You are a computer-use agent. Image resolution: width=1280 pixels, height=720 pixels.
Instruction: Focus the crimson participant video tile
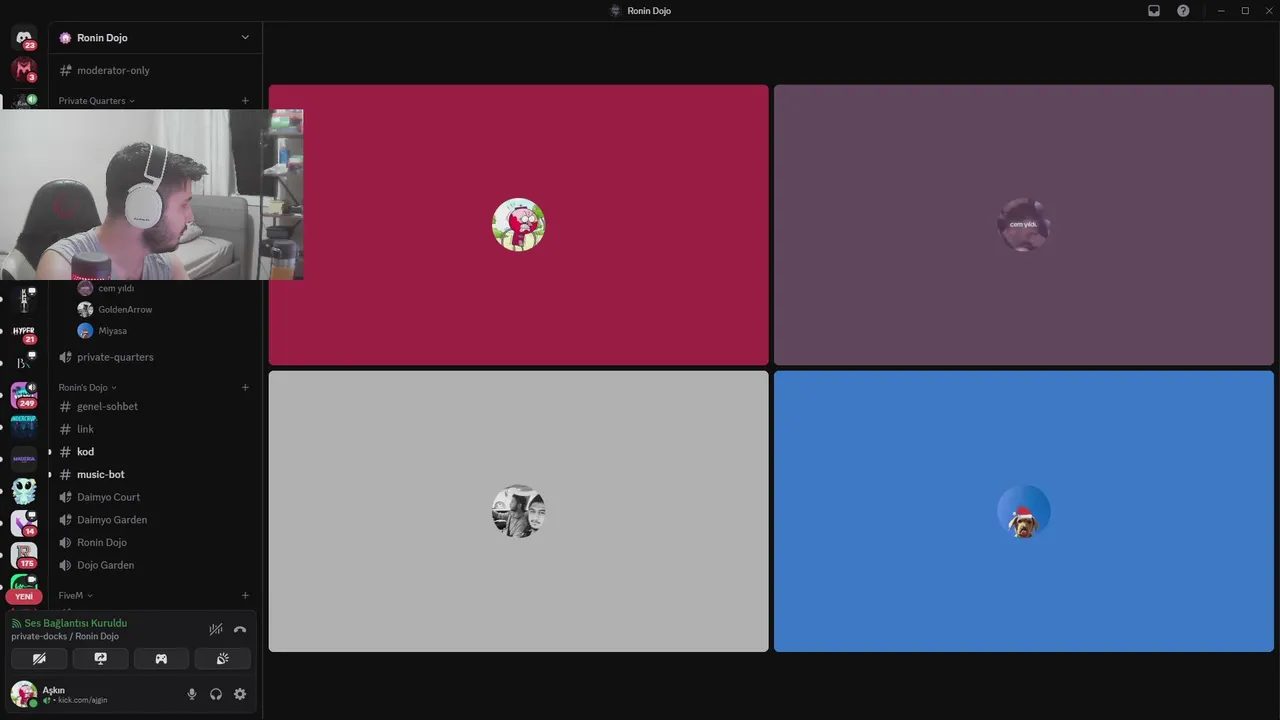coord(519,225)
